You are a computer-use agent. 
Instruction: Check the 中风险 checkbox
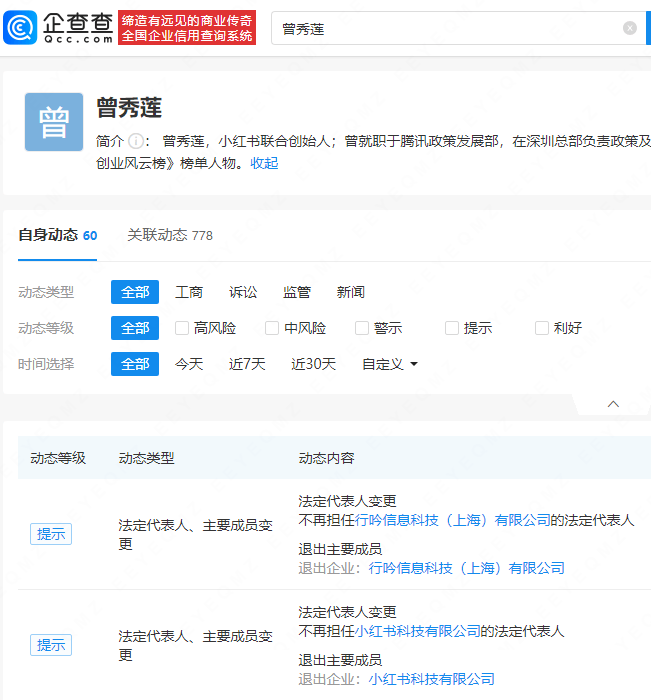tap(272, 328)
